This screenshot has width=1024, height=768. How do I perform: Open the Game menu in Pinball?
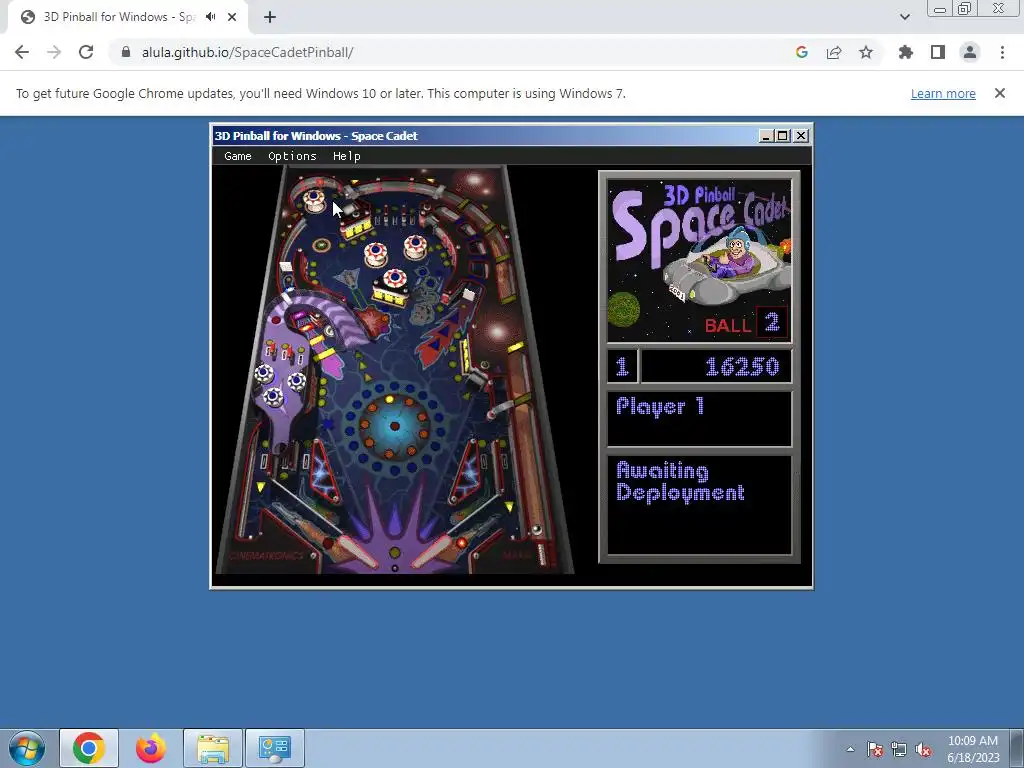tap(238, 156)
